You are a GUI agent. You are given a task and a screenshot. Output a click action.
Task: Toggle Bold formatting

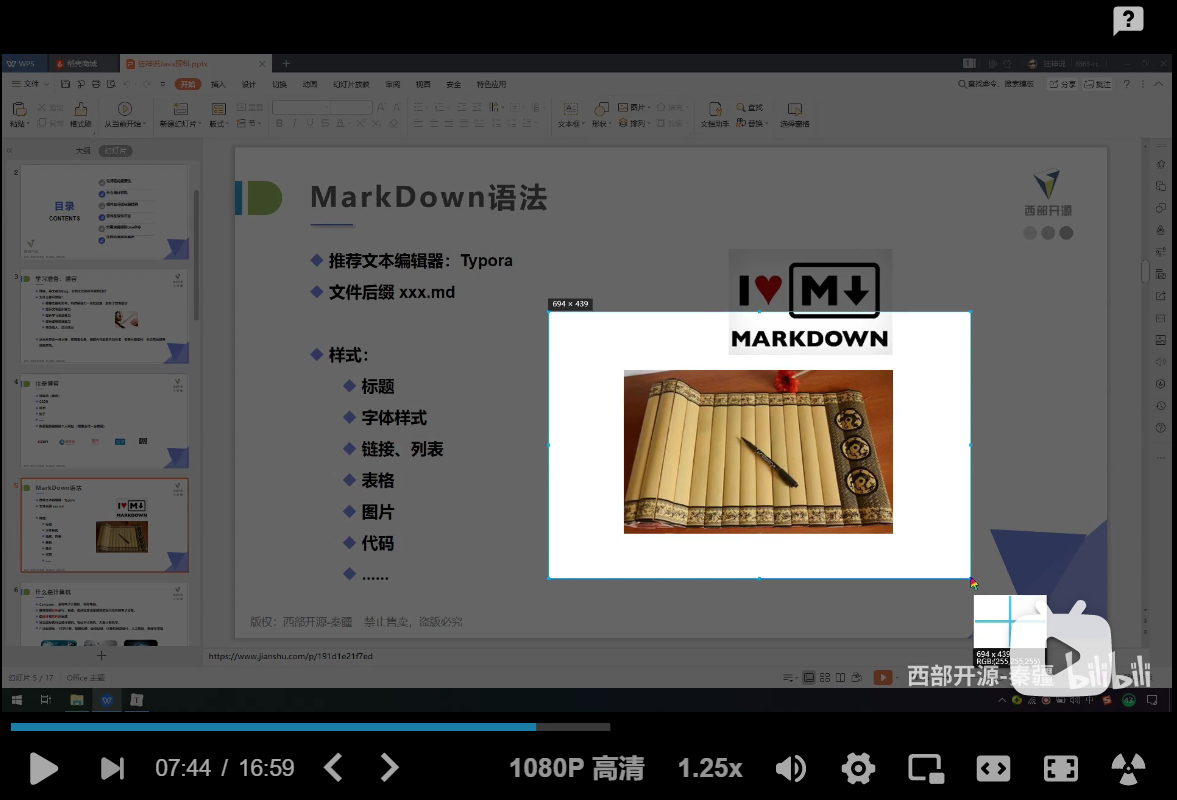[279, 123]
